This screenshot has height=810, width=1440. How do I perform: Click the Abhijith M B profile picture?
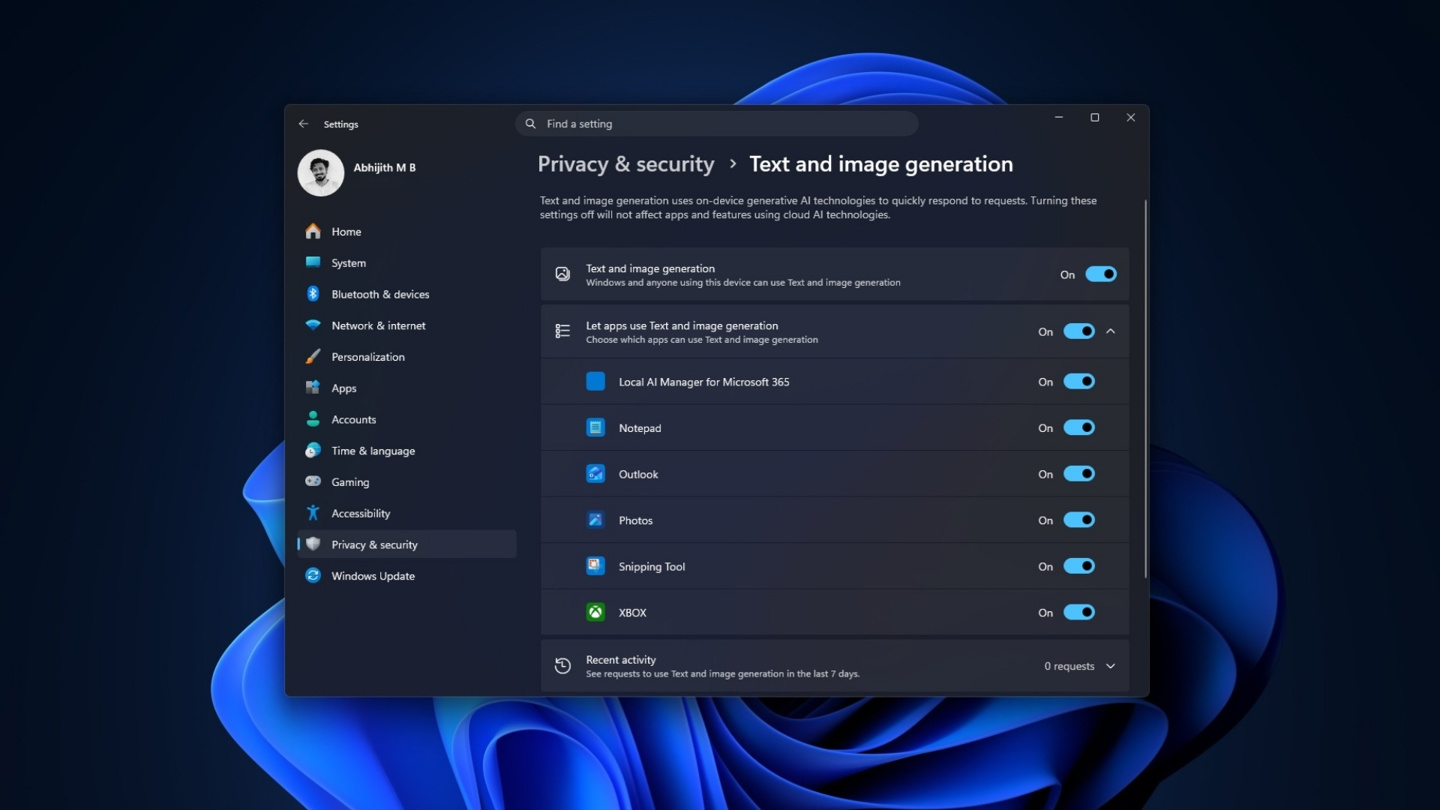pyautogui.click(x=321, y=173)
